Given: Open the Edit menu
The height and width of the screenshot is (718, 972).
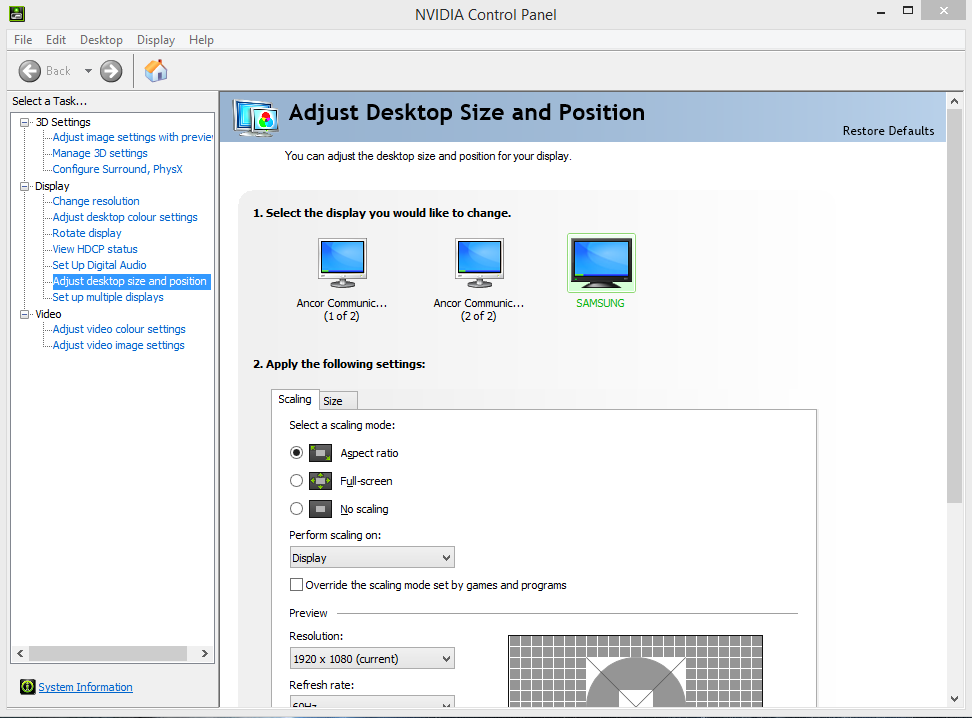Looking at the screenshot, I should coord(56,40).
